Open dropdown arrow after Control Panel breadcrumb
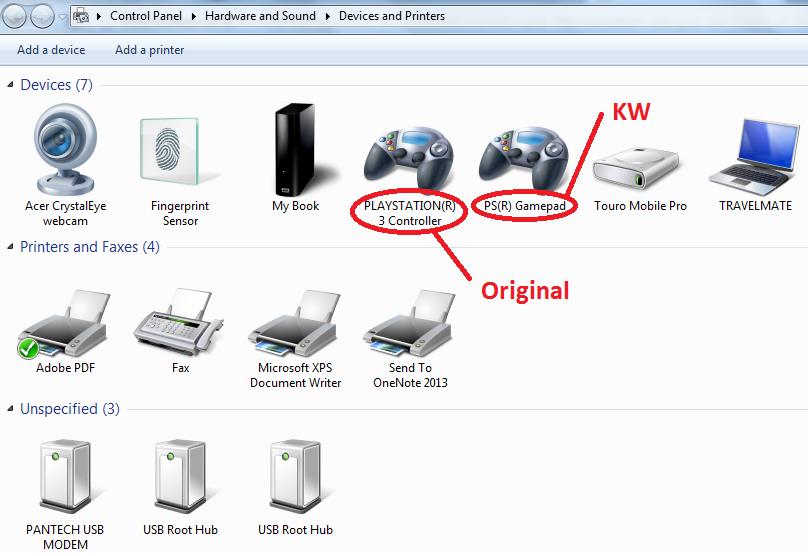 point(194,16)
